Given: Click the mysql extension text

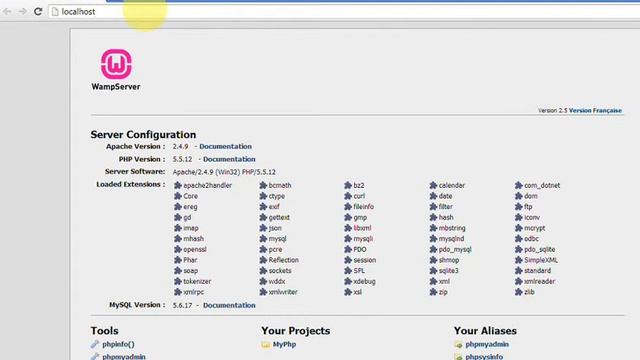Looking at the screenshot, I should (278, 239).
